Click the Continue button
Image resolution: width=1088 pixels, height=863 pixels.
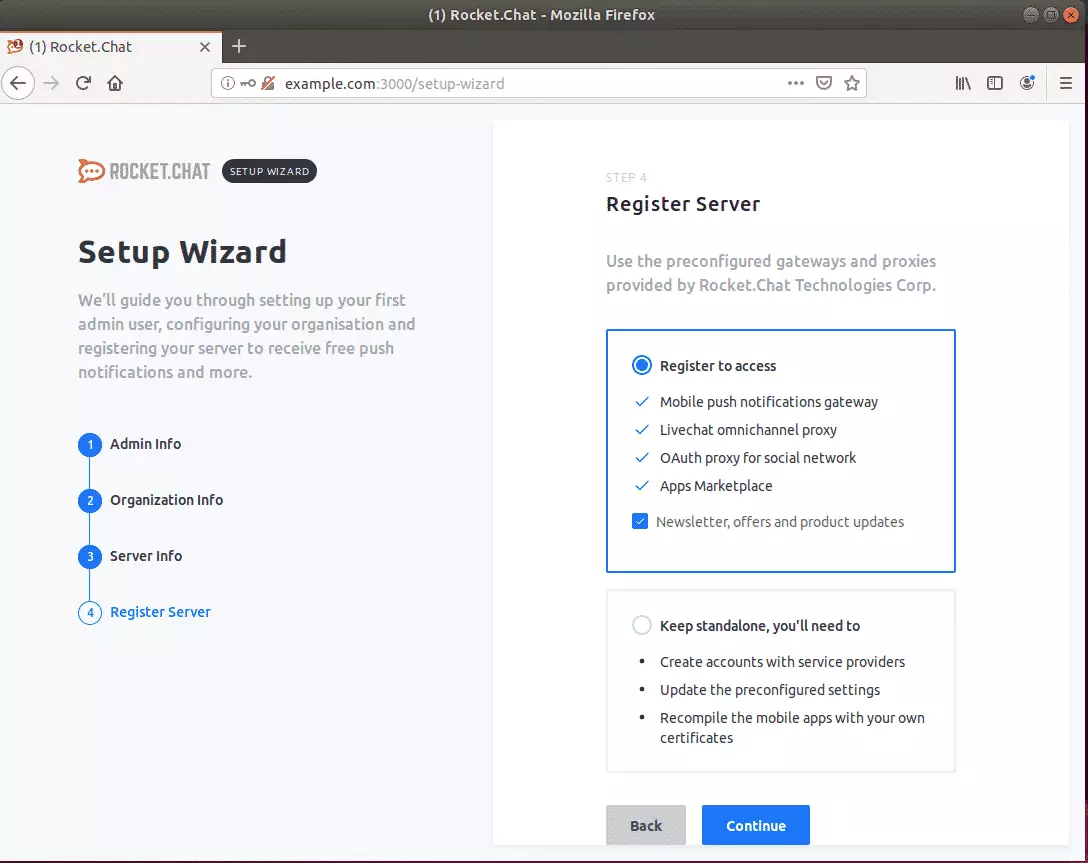point(756,826)
